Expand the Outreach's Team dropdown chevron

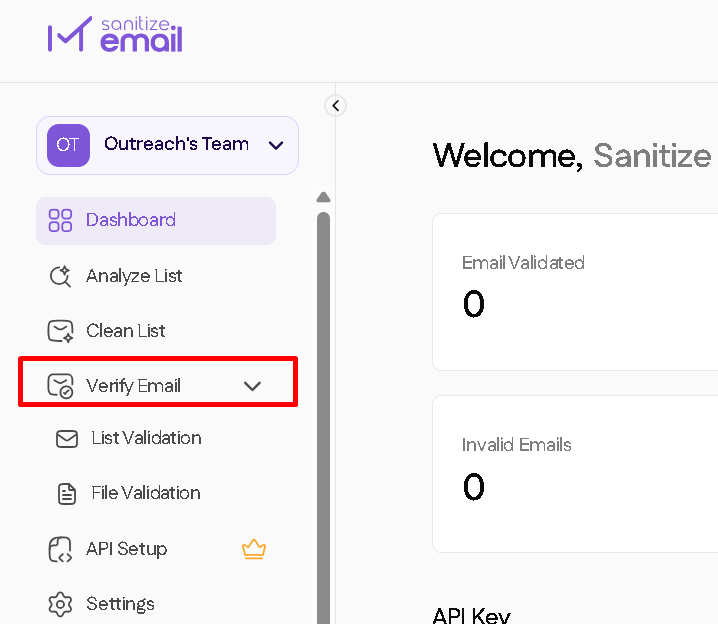[276, 146]
